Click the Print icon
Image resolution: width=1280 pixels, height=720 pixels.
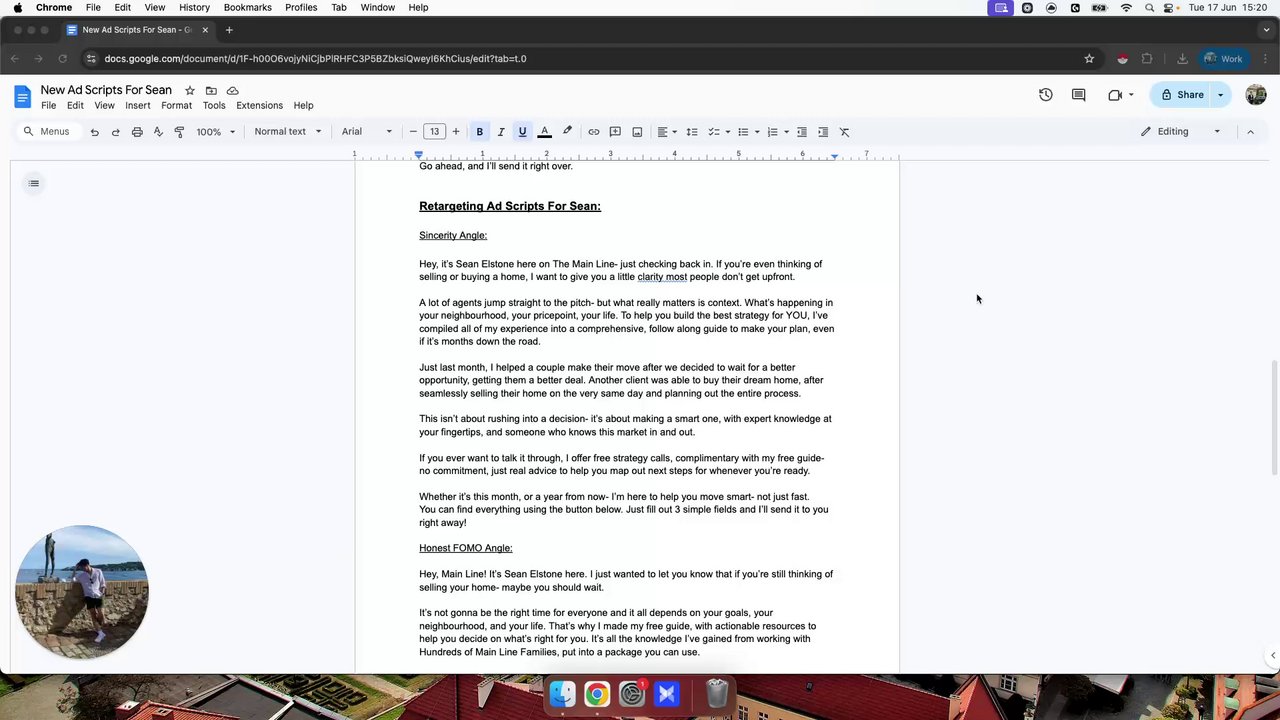click(x=137, y=132)
